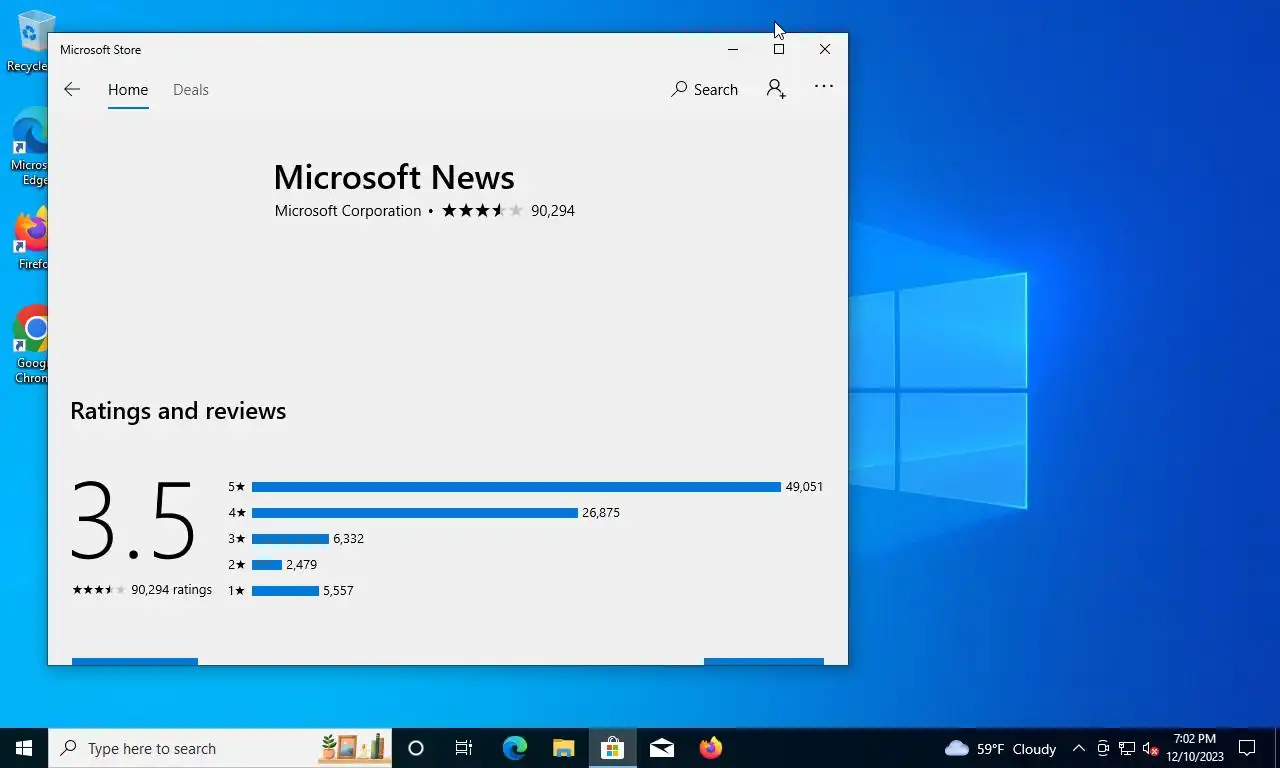This screenshot has width=1280, height=768.
Task: Launch Microsoft Edge from the taskbar
Action: [x=515, y=748]
